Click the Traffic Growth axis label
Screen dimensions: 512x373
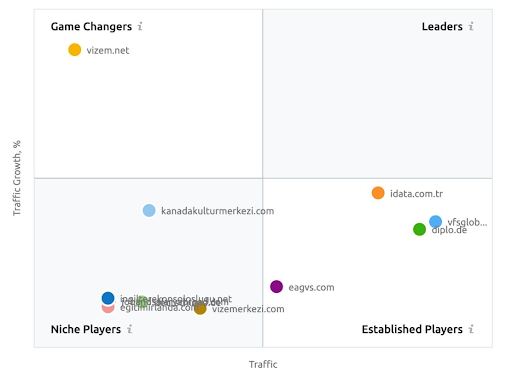[x=17, y=178]
